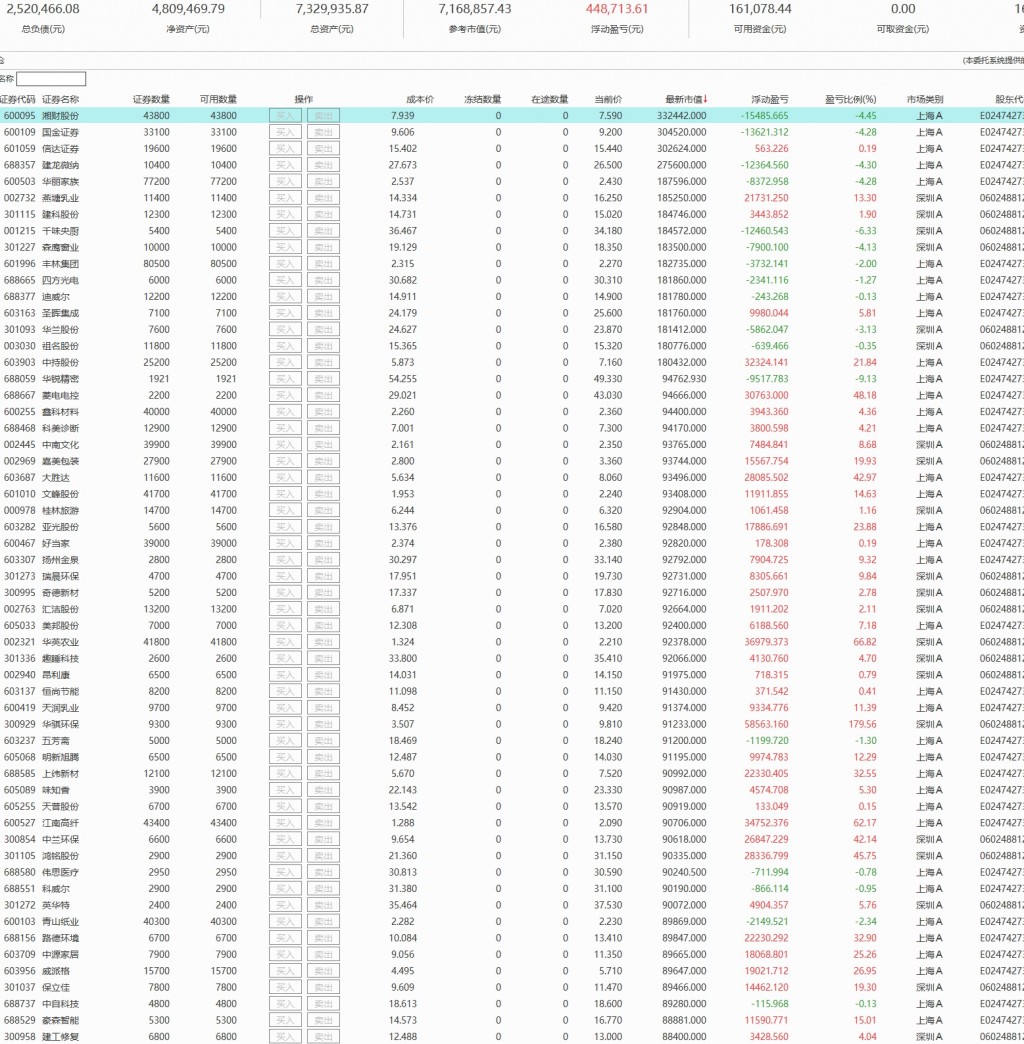Click 卖出 in the 英华特 row
Viewport: 1024px width, 1044px height.
pyautogui.click(x=324, y=906)
